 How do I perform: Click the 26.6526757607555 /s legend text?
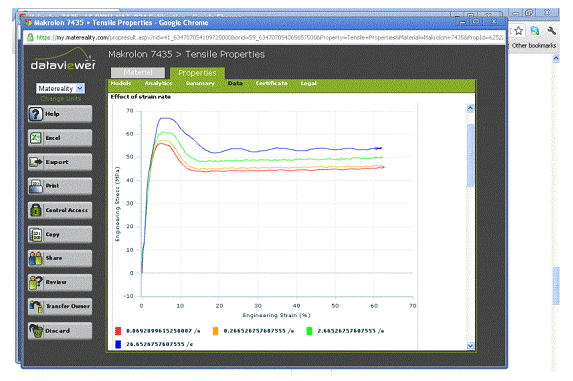(160, 344)
